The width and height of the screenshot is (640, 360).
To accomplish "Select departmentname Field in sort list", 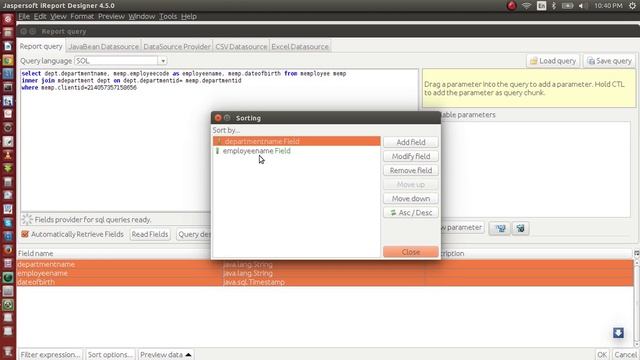I will click(x=297, y=141).
